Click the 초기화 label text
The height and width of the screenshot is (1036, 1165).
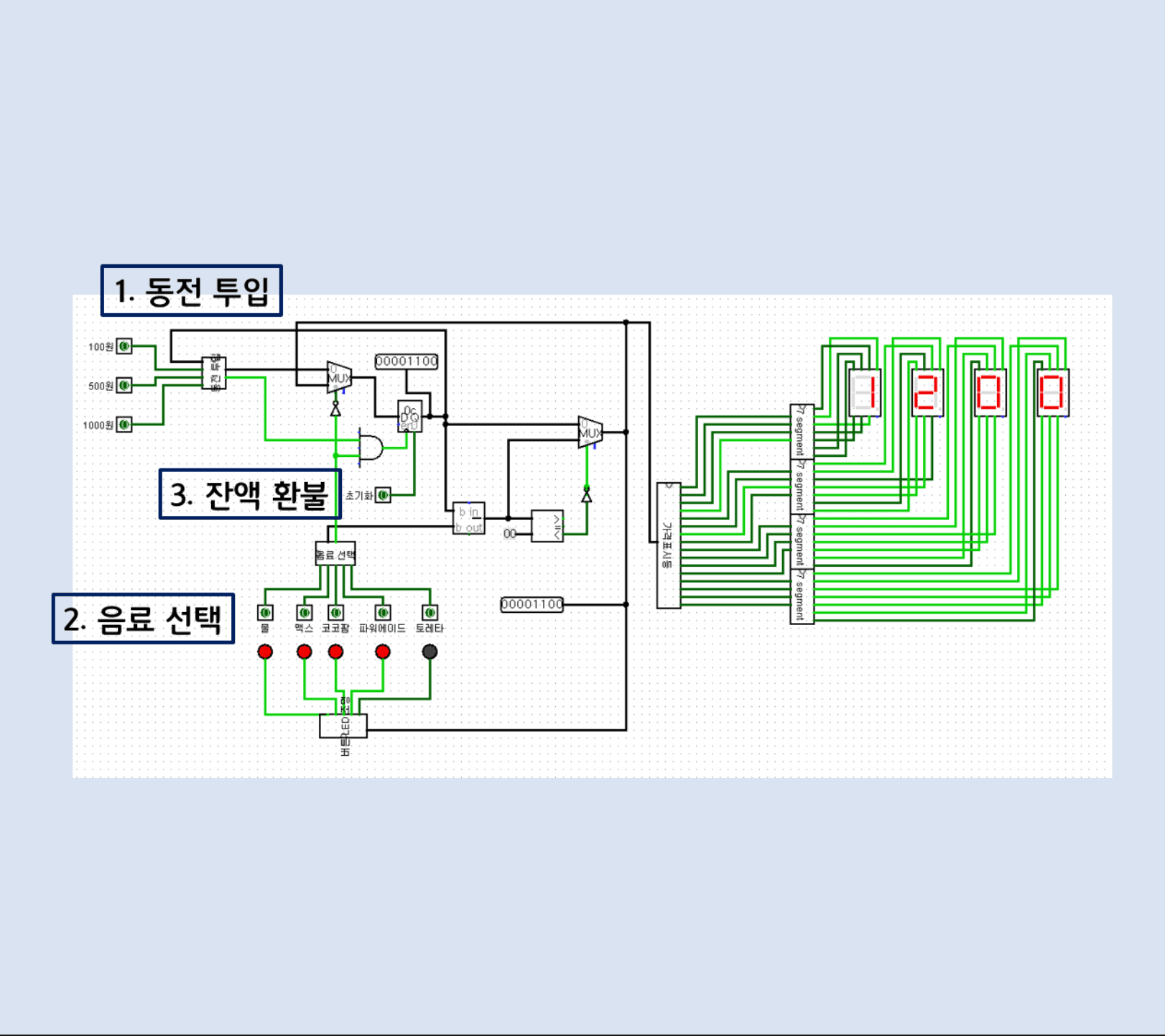(359, 496)
